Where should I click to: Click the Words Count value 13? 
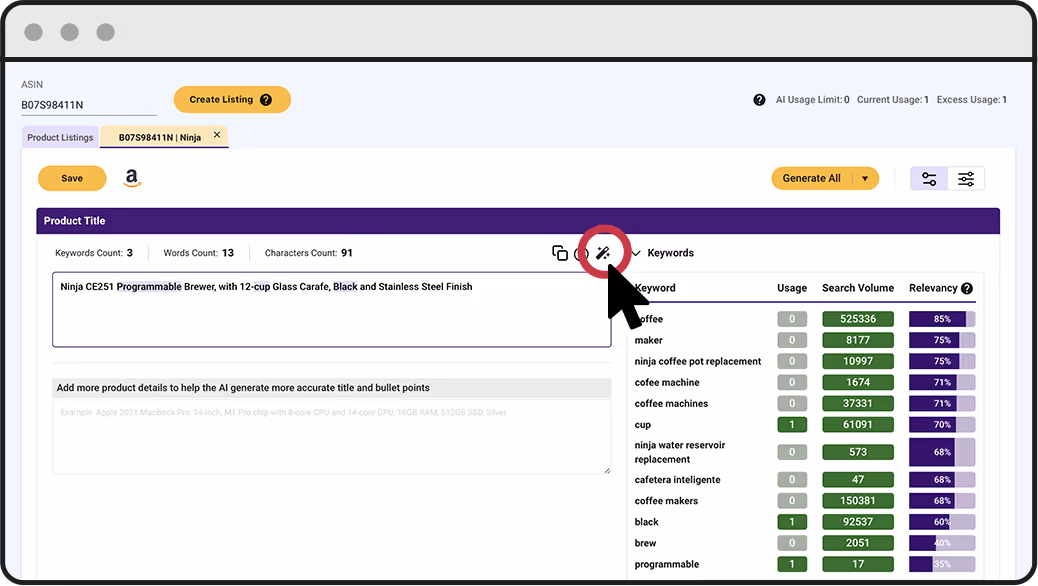point(228,253)
